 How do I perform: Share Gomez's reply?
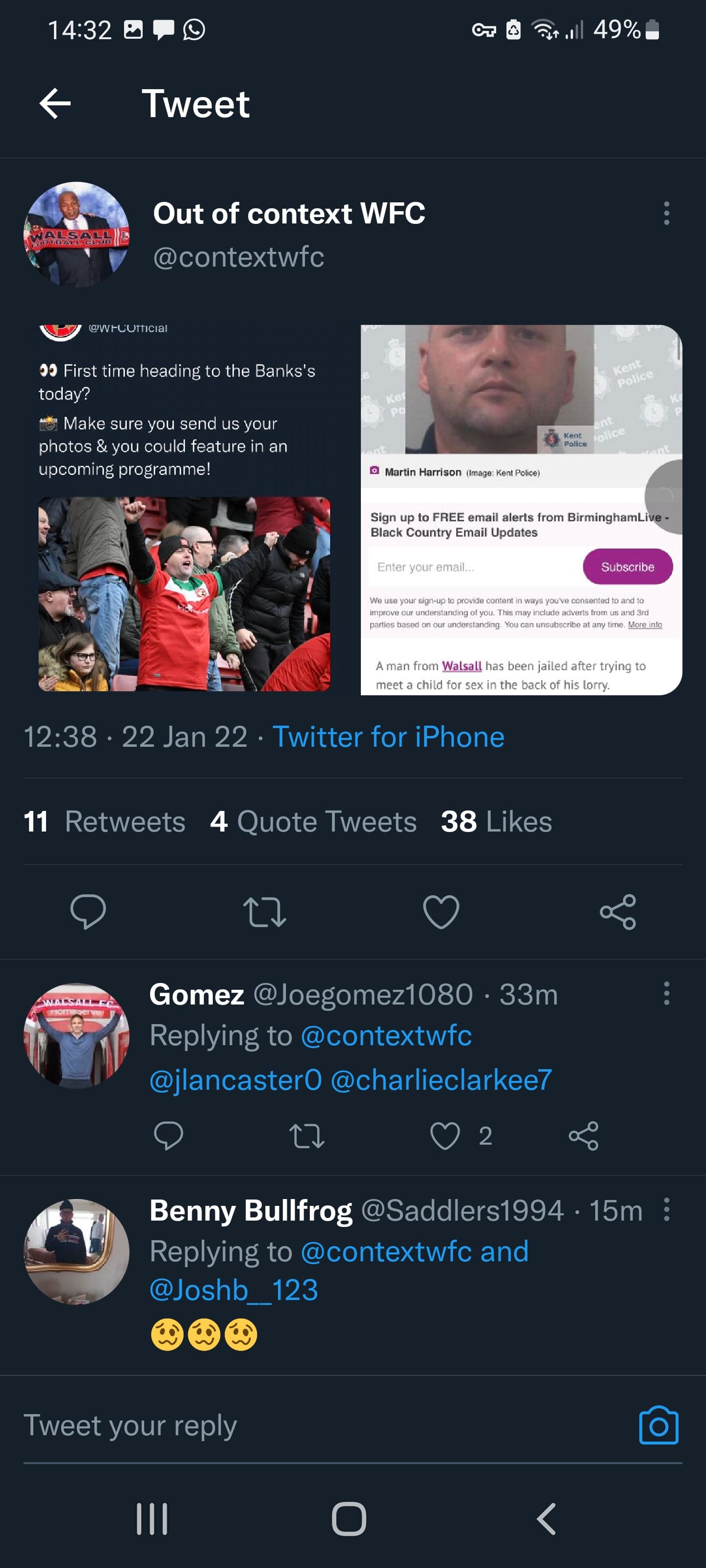[583, 1136]
